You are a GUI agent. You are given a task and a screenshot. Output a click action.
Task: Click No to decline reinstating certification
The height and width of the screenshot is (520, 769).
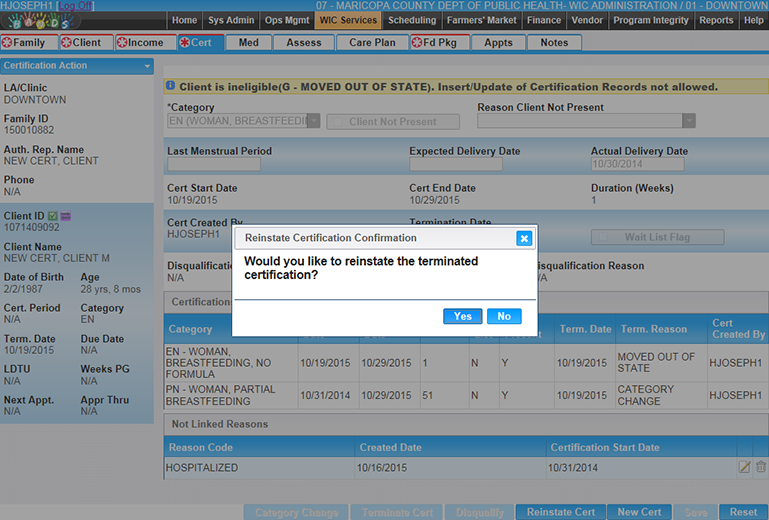click(x=504, y=316)
